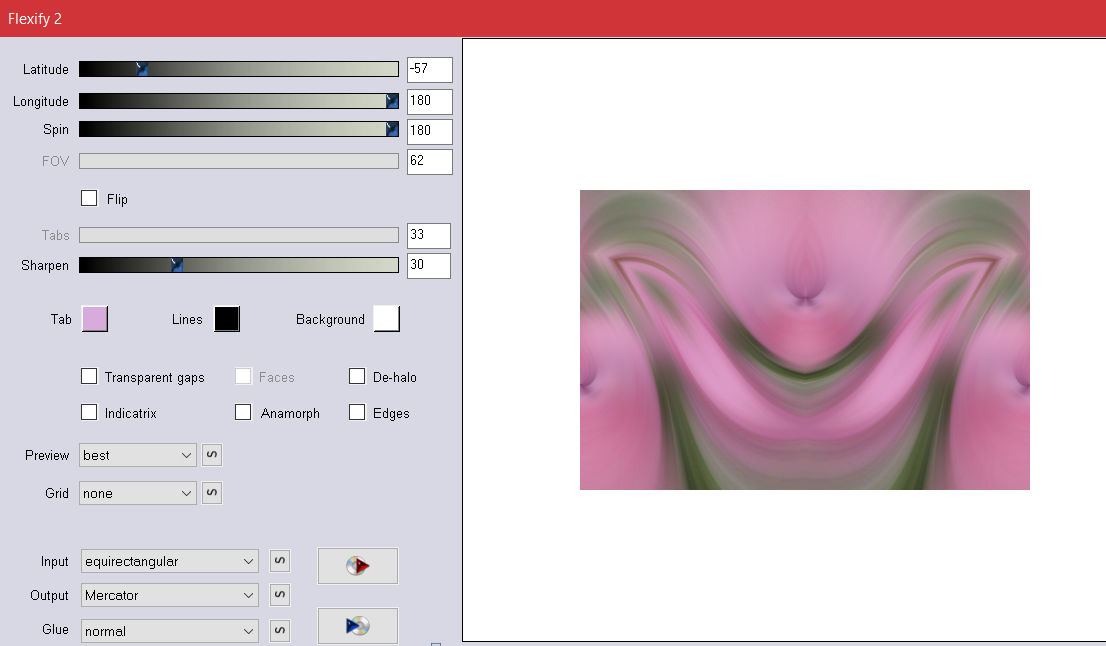
Task: Pick the pink Tab color swatch
Action: pos(94,319)
